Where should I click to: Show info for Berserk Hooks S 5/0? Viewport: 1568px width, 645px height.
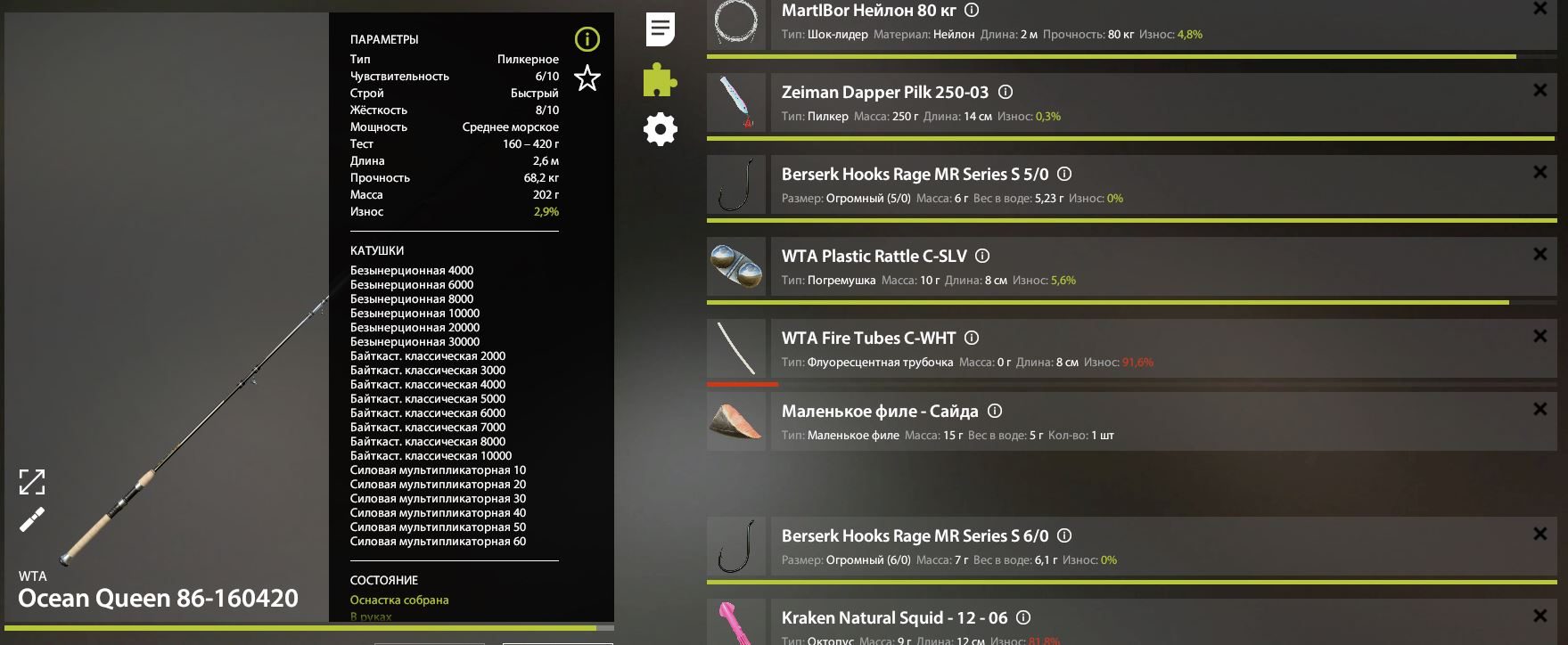click(x=1064, y=175)
